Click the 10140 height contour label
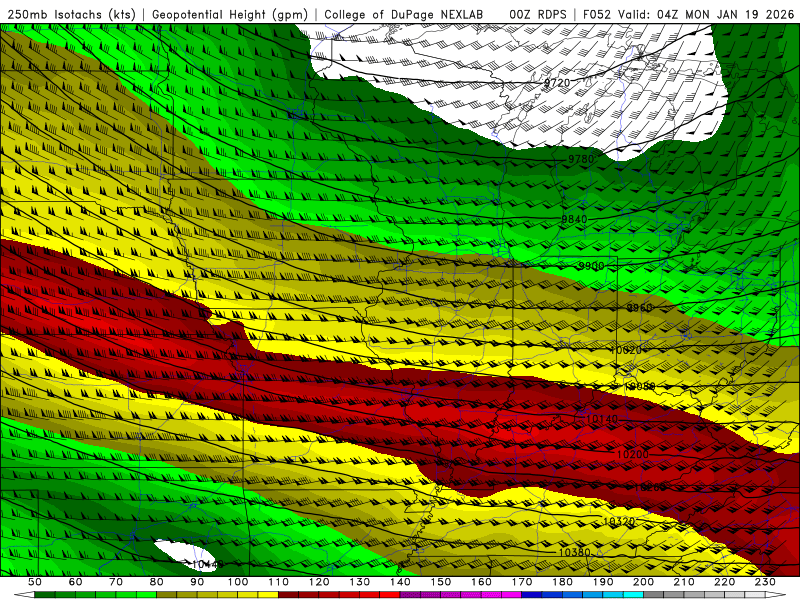This screenshot has height=600, width=800. point(602,419)
